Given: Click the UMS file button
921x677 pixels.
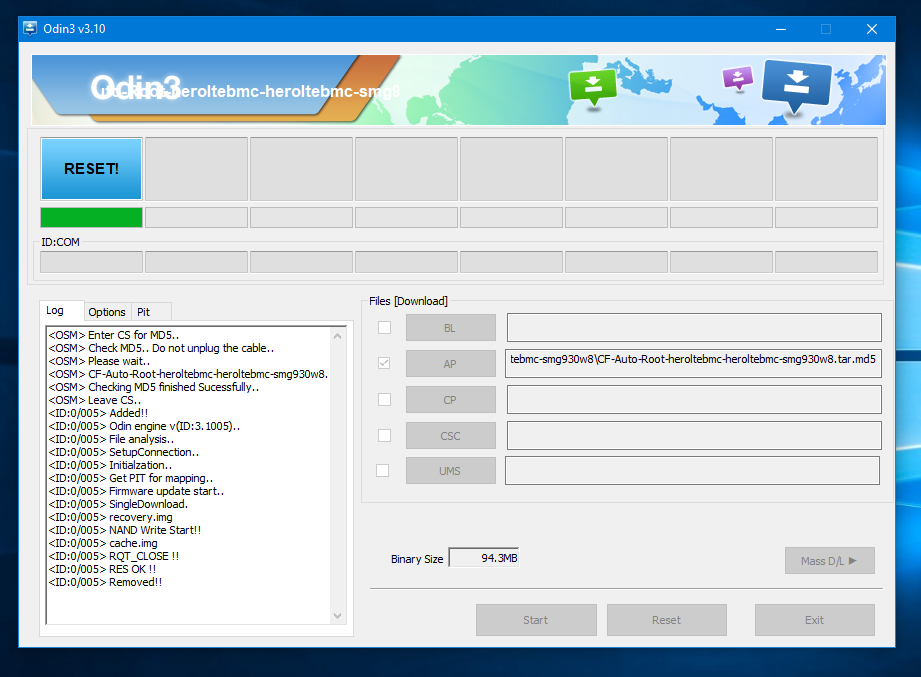Looking at the screenshot, I should click(451, 471).
